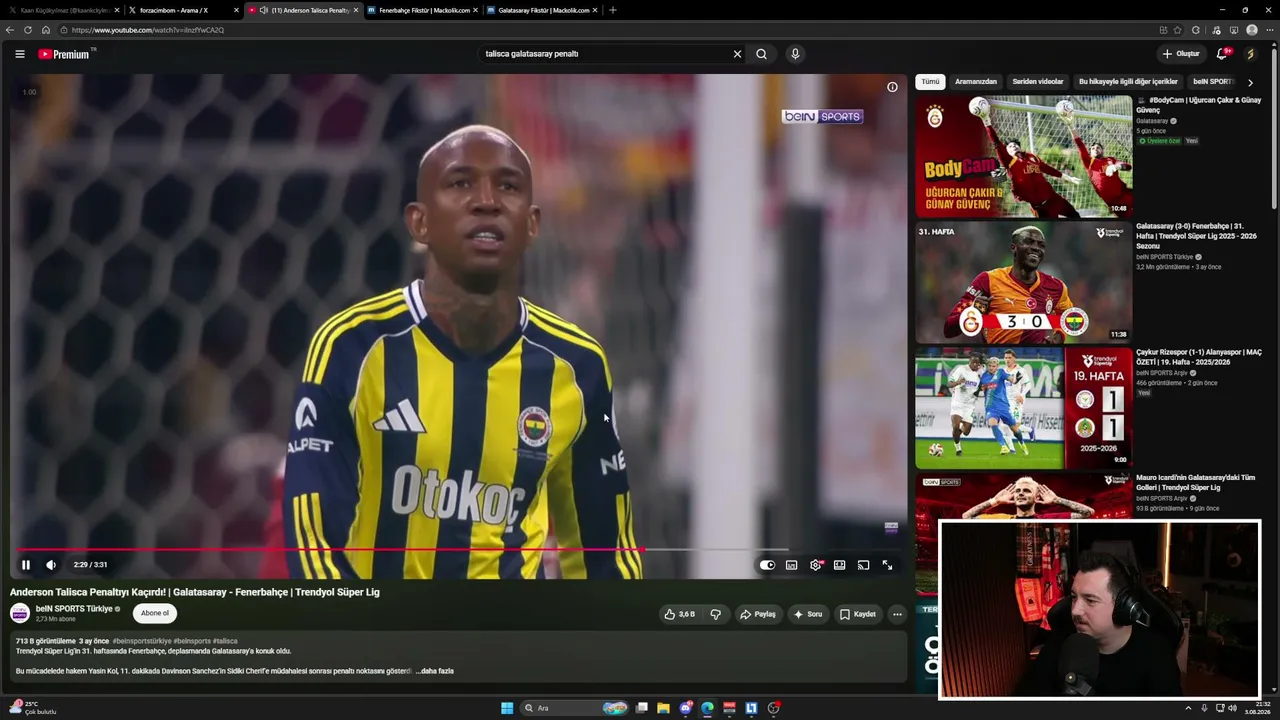Close the Anderson Talisca YouTube tab
Image resolution: width=1280 pixels, height=720 pixels.
(356, 10)
